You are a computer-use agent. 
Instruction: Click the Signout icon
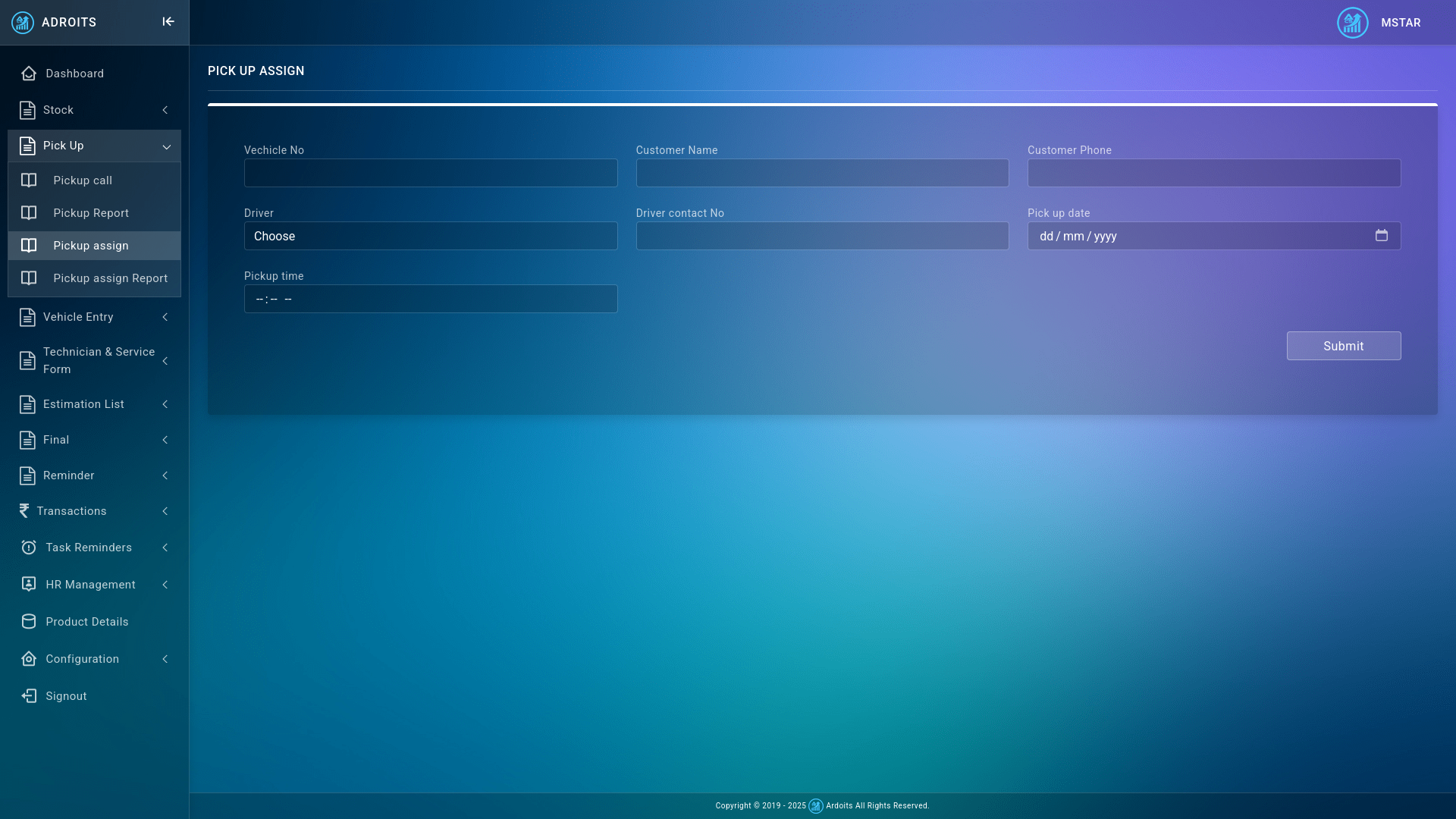[x=29, y=696]
